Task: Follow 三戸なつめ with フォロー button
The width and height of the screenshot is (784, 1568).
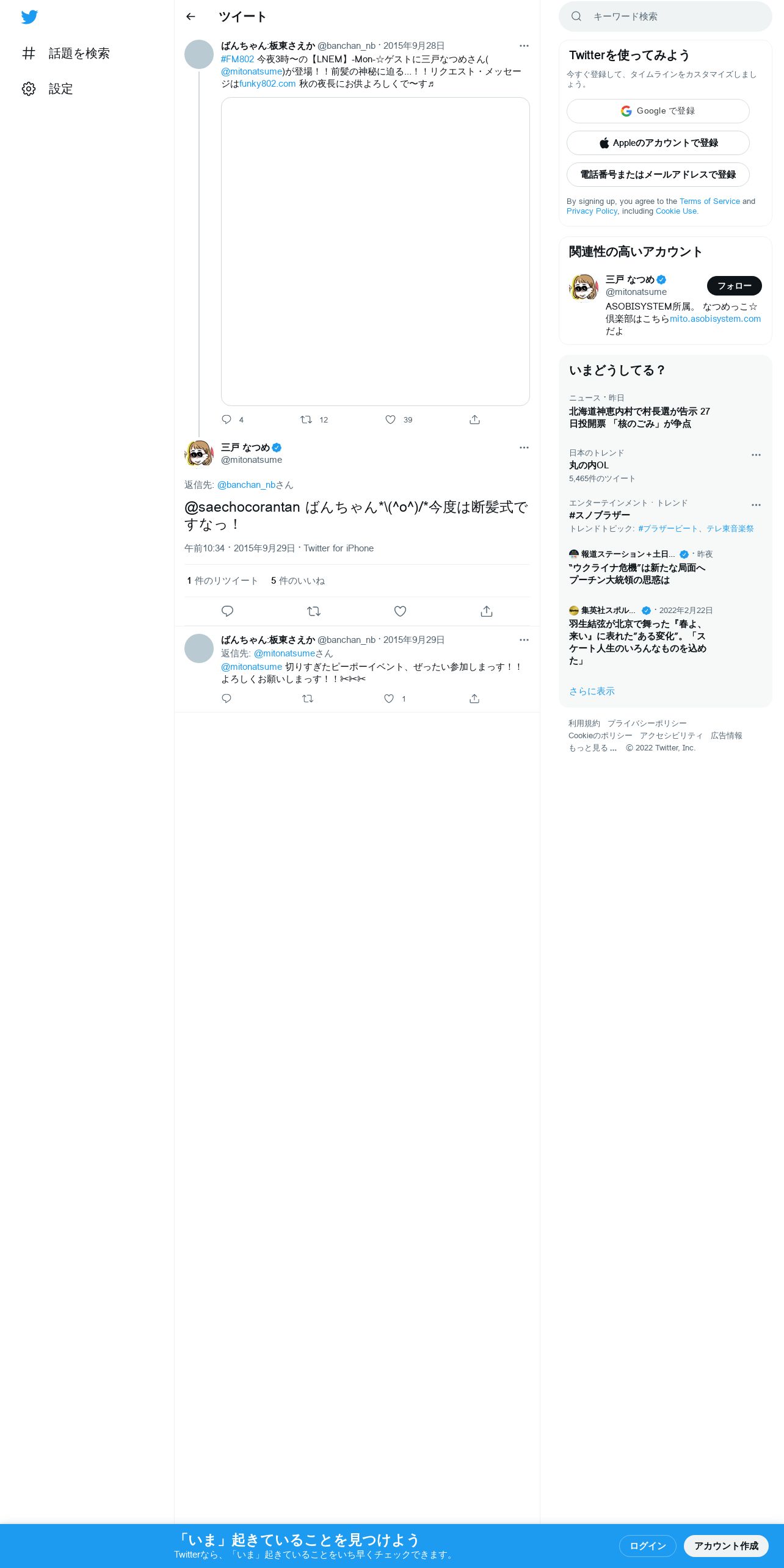Action: (x=735, y=286)
